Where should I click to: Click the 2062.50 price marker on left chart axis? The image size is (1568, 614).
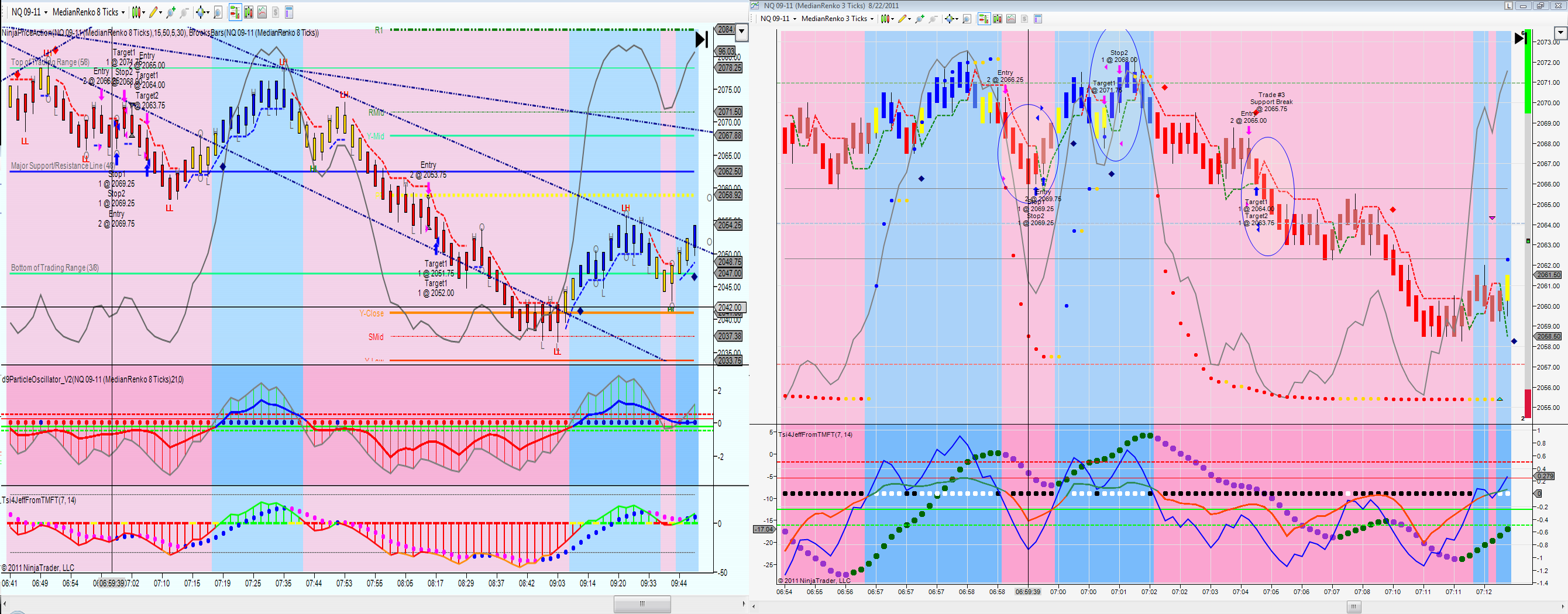729,171
